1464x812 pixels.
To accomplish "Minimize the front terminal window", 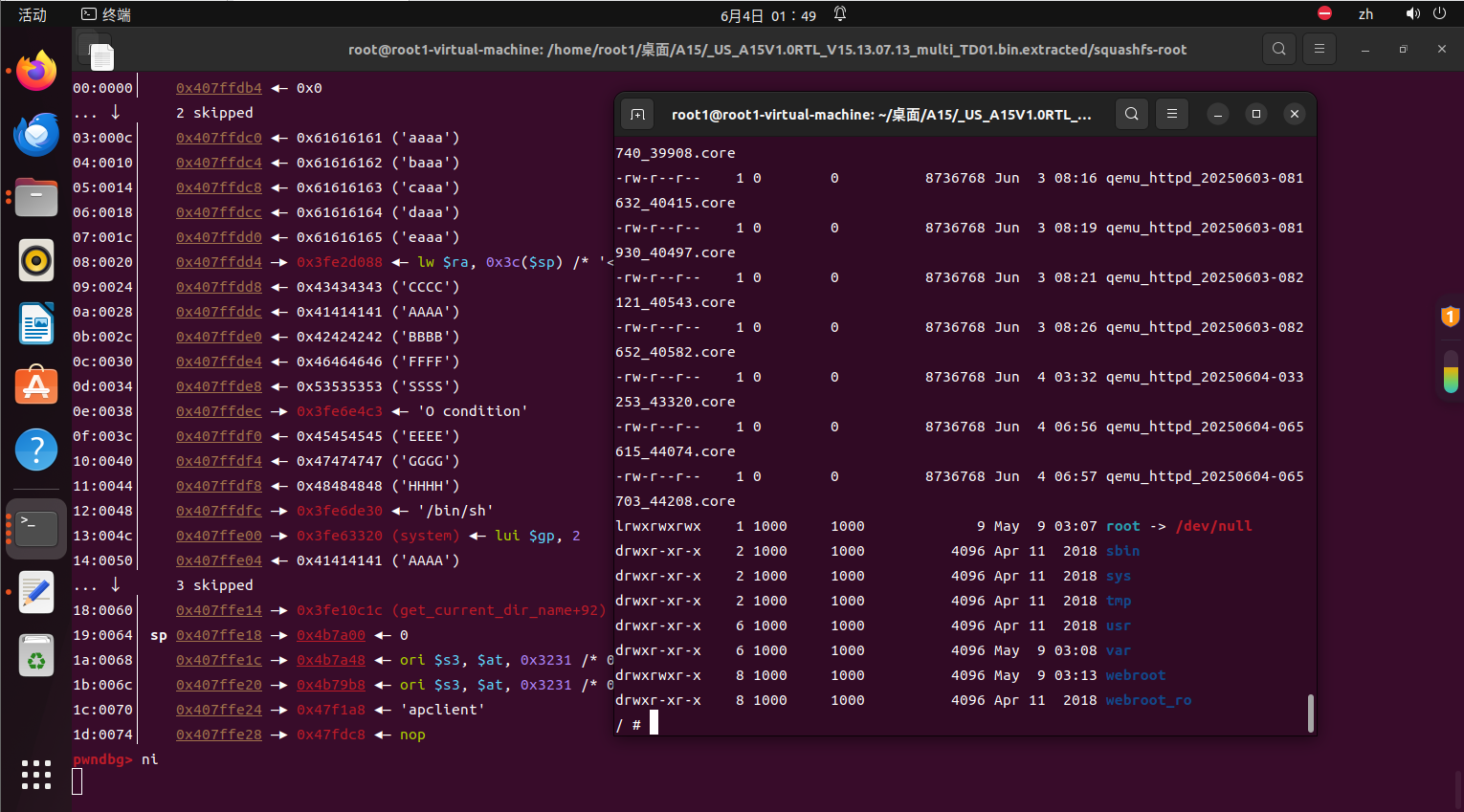I will 1218,114.
